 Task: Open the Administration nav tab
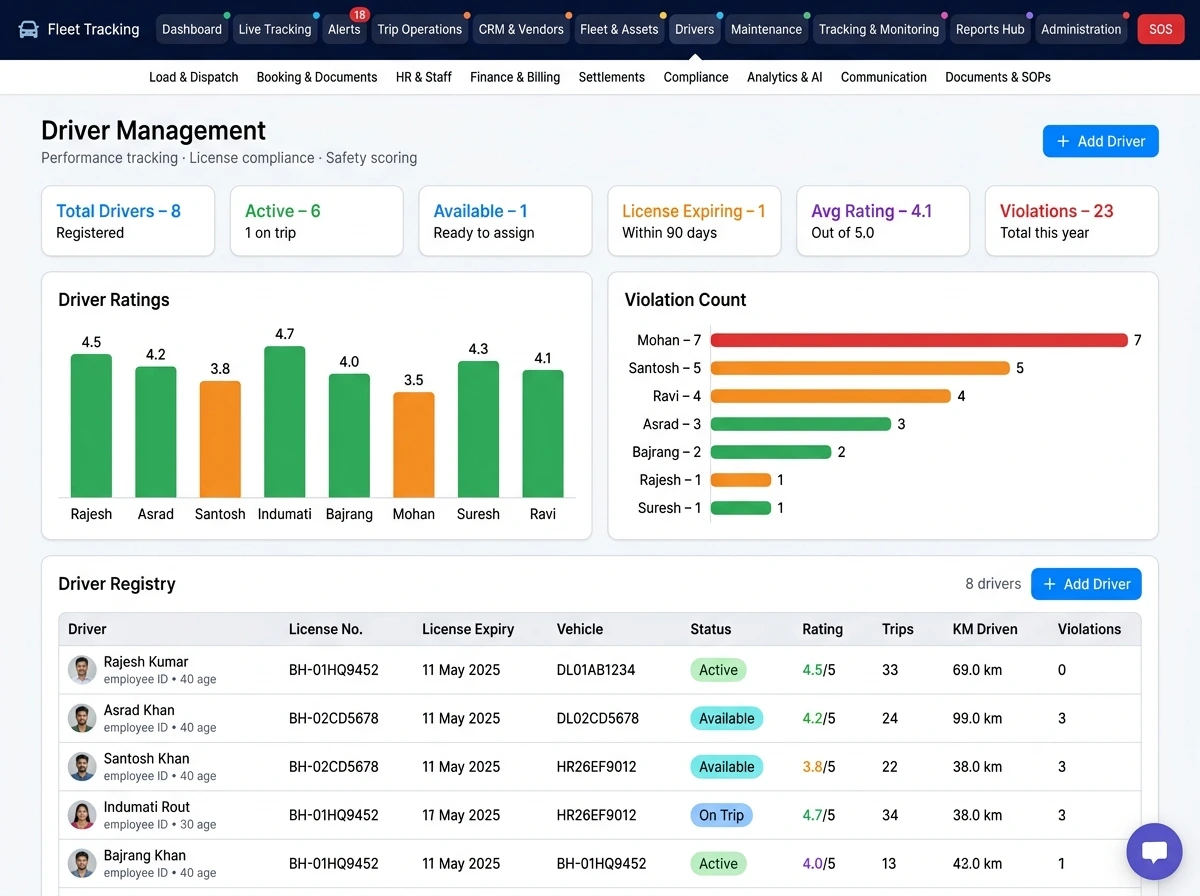tap(1081, 29)
